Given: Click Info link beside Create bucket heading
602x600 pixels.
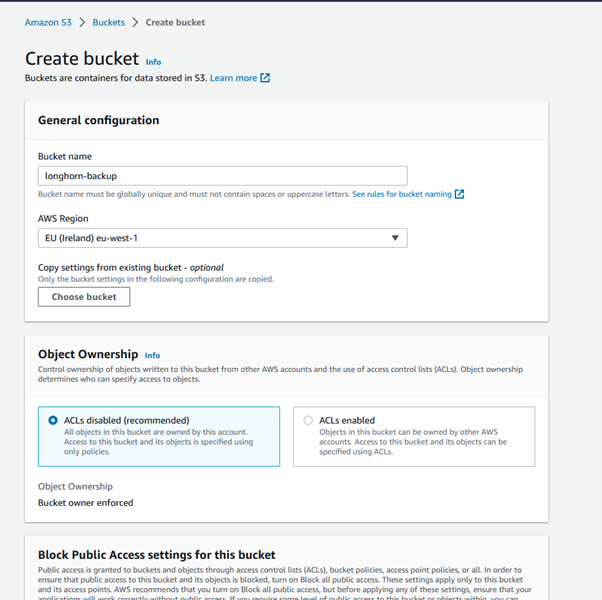Looking at the screenshot, I should click(153, 62).
